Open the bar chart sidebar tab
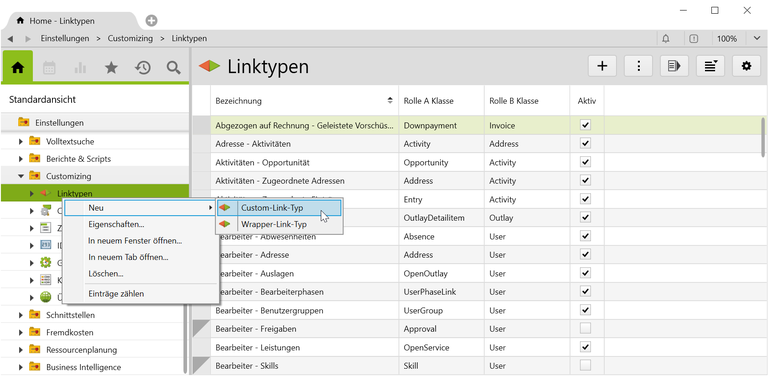The width and height of the screenshot is (768, 376). coord(80,68)
